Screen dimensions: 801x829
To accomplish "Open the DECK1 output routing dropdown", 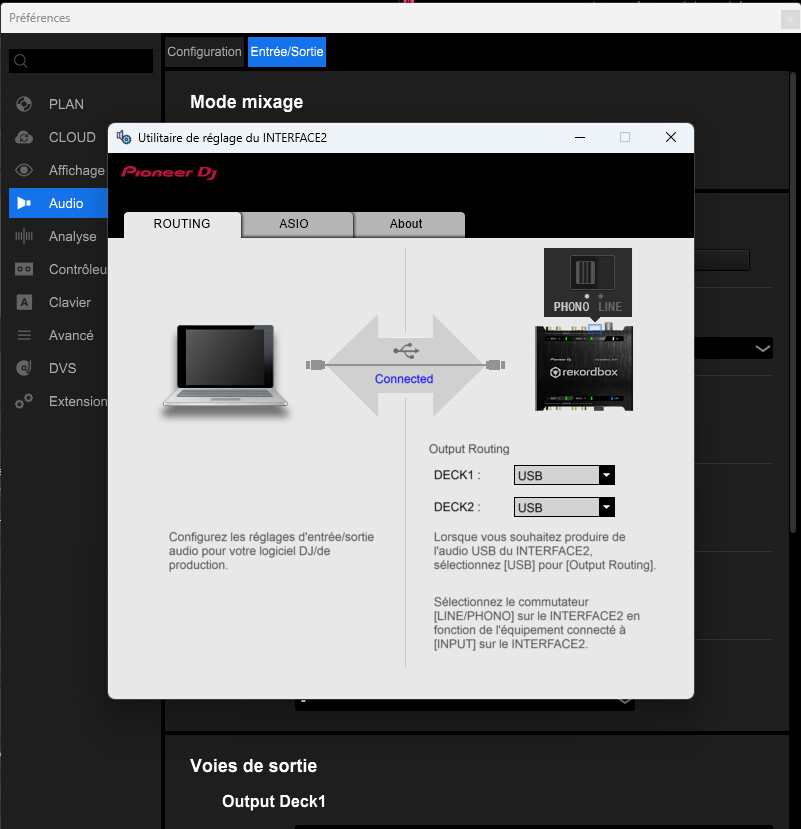I will click(x=564, y=475).
